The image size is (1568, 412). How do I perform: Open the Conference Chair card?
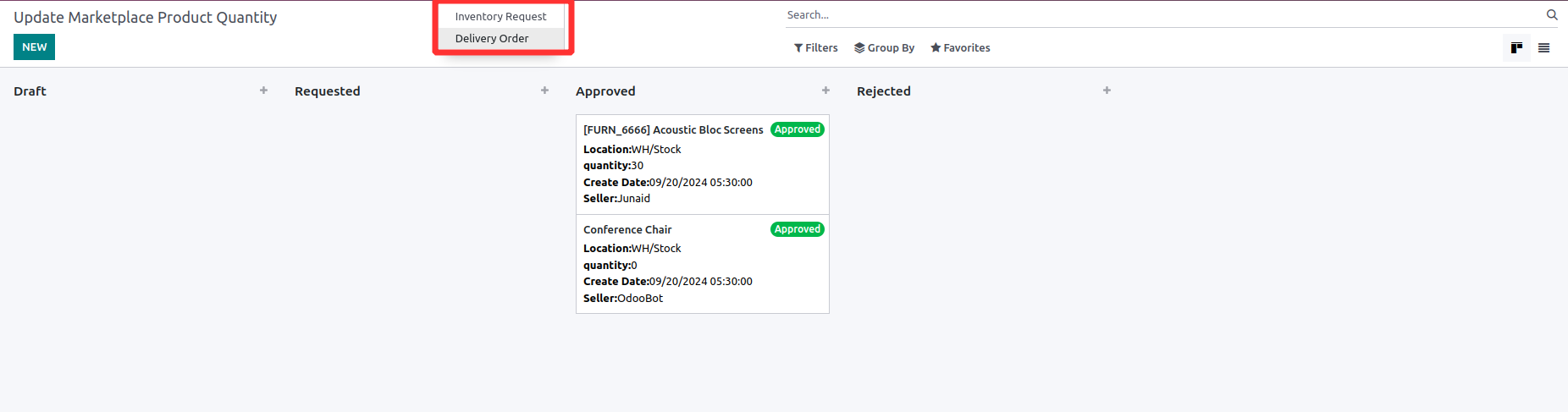coord(627,230)
